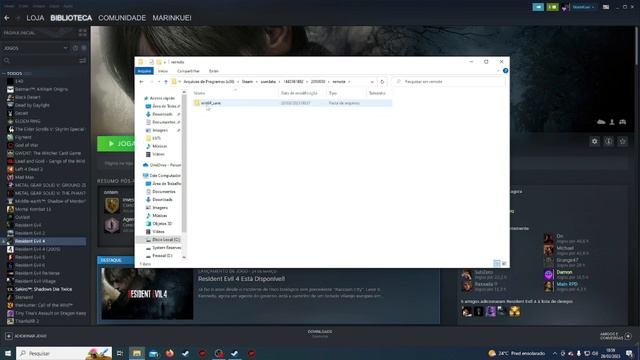Open the Resident Evil 4 news thumbnail

(x=147, y=294)
